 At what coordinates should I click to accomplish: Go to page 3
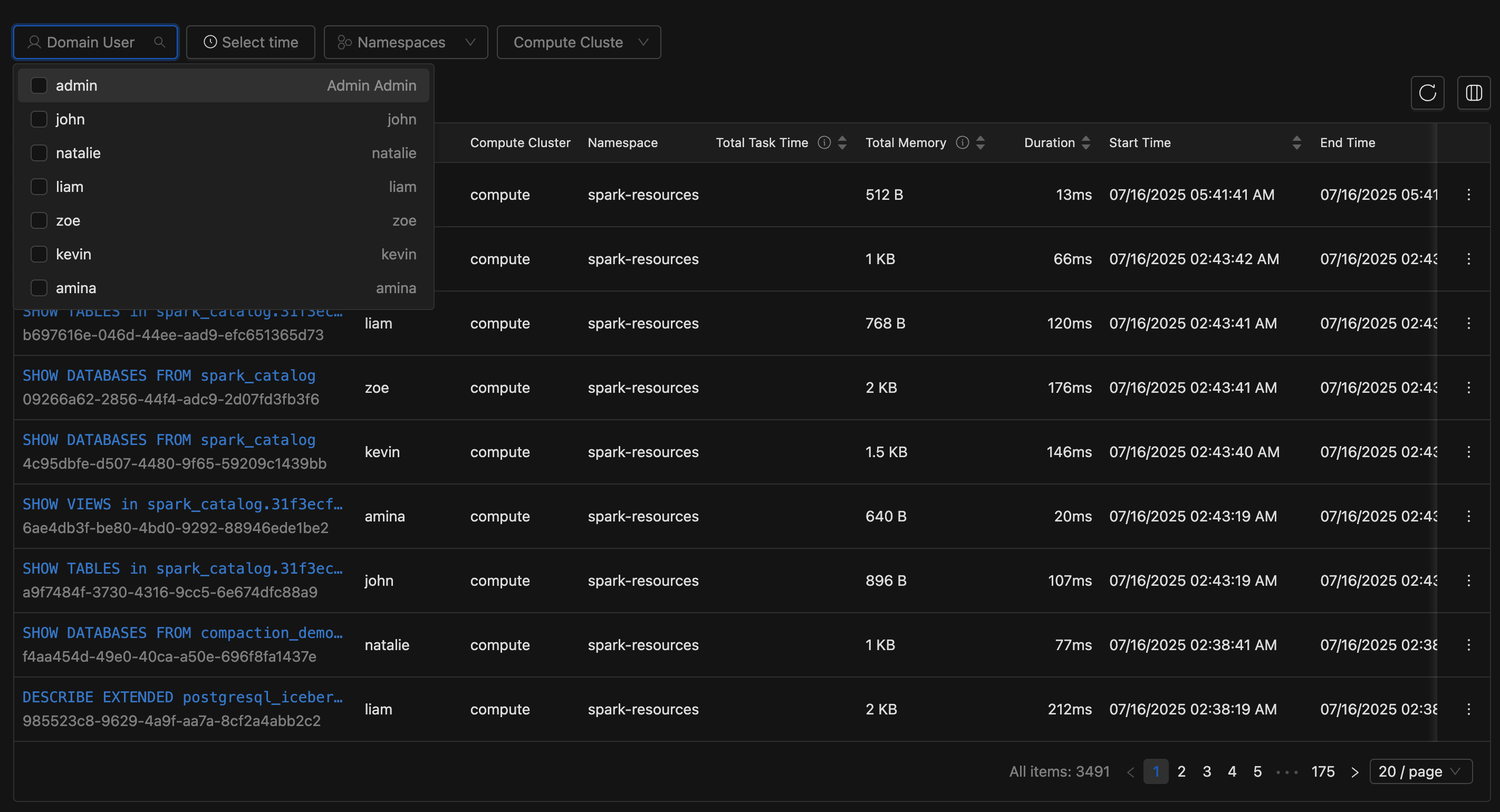tap(1207, 772)
